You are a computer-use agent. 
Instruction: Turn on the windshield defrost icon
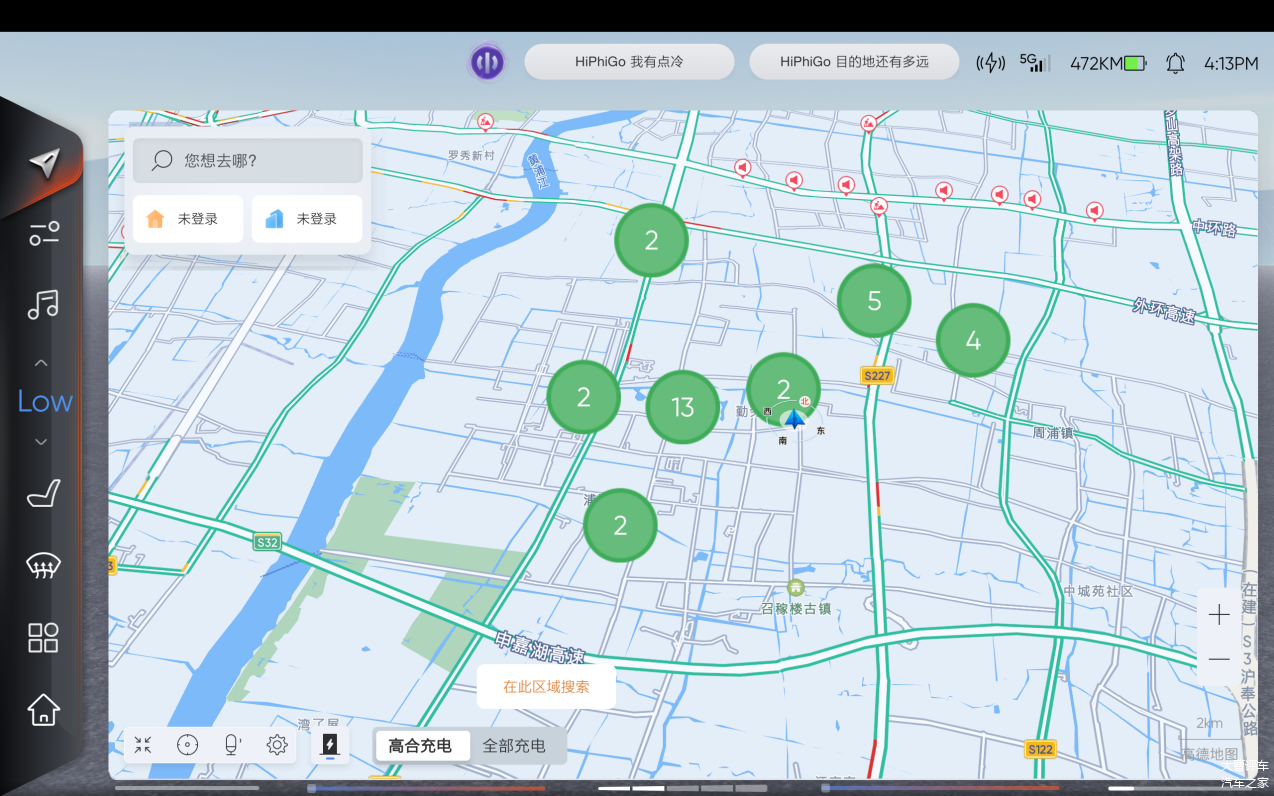pos(43,565)
